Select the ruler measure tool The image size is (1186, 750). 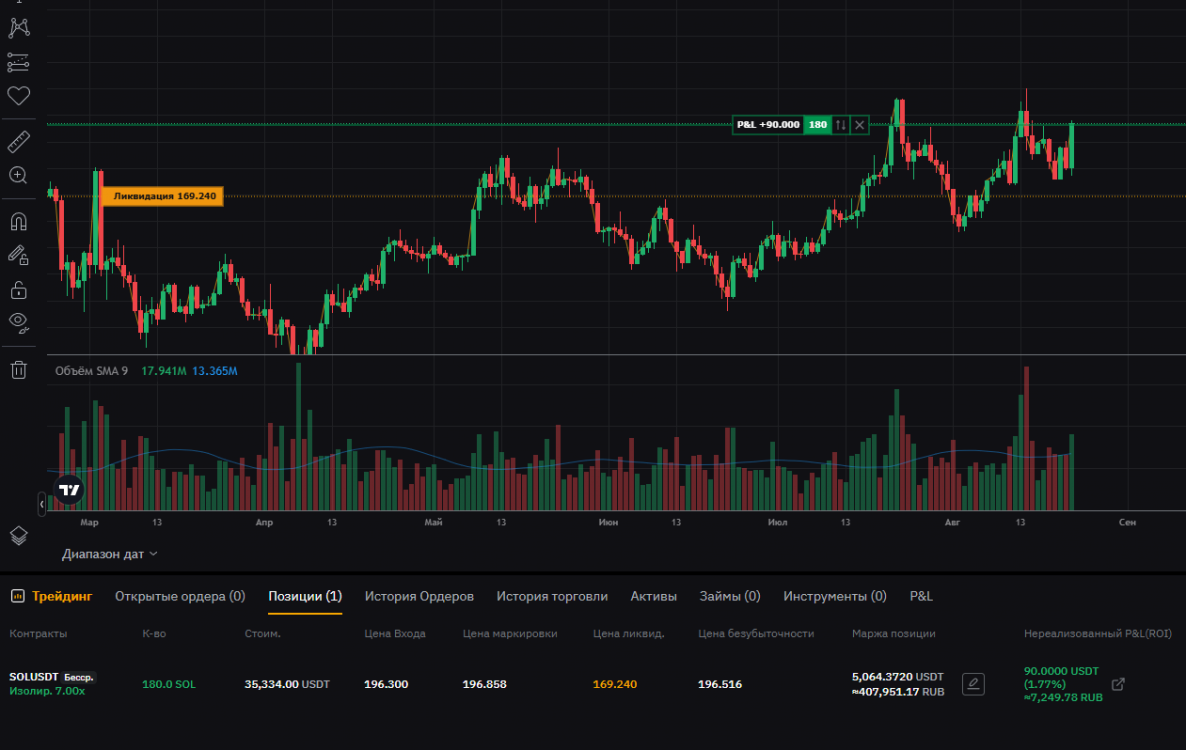pos(18,141)
